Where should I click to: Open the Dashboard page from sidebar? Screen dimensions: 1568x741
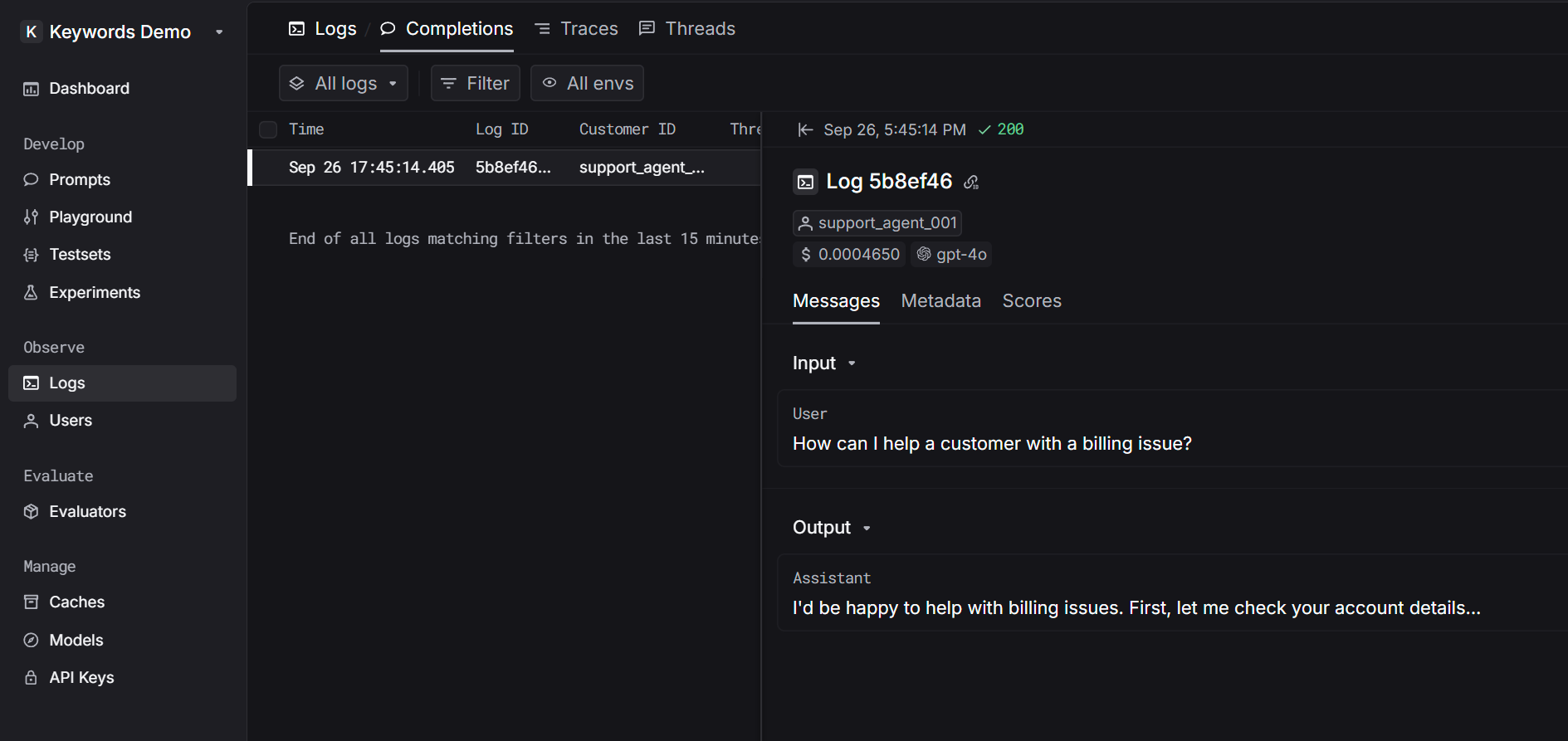point(89,89)
